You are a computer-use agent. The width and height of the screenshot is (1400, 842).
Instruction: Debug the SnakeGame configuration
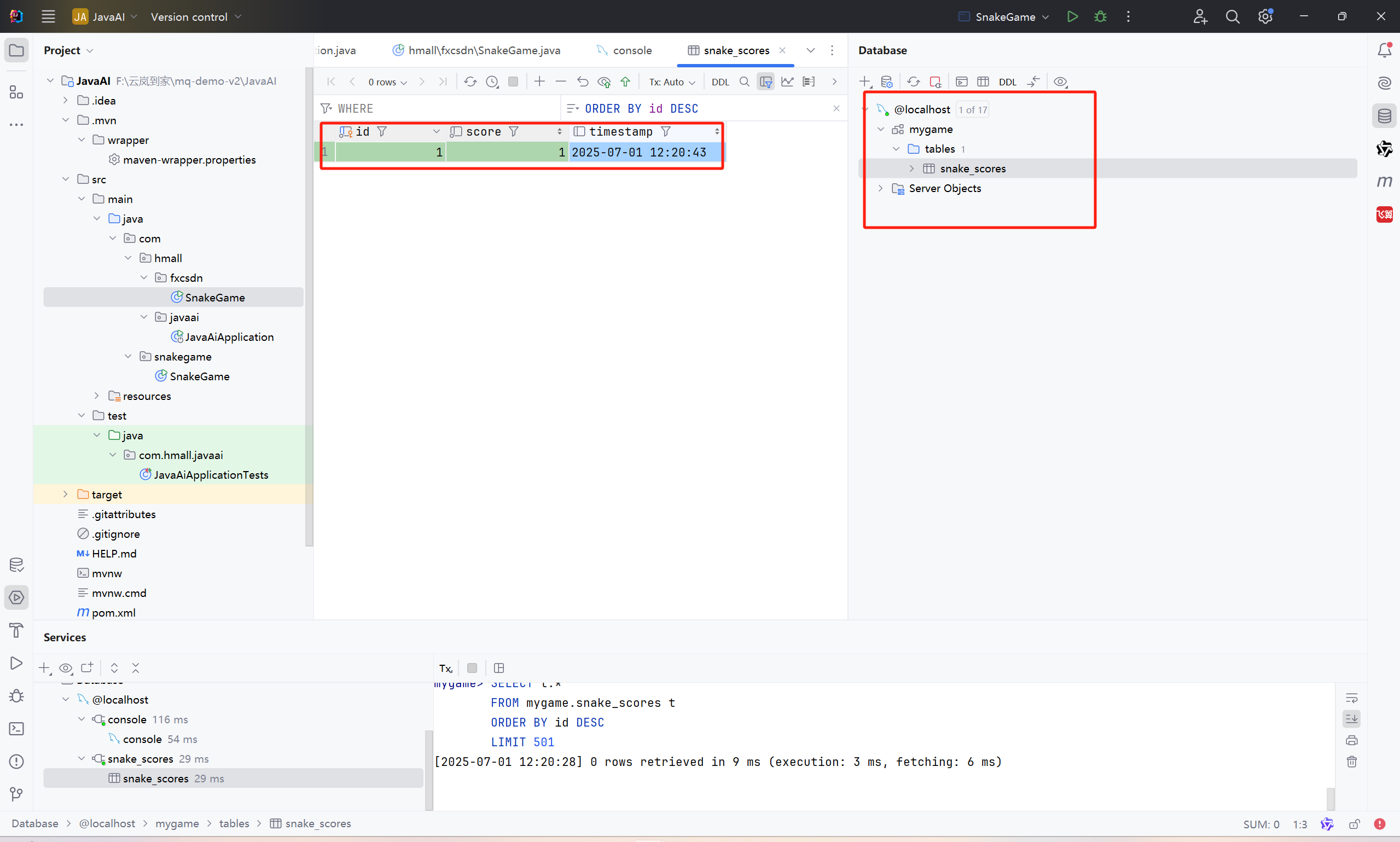1100,16
